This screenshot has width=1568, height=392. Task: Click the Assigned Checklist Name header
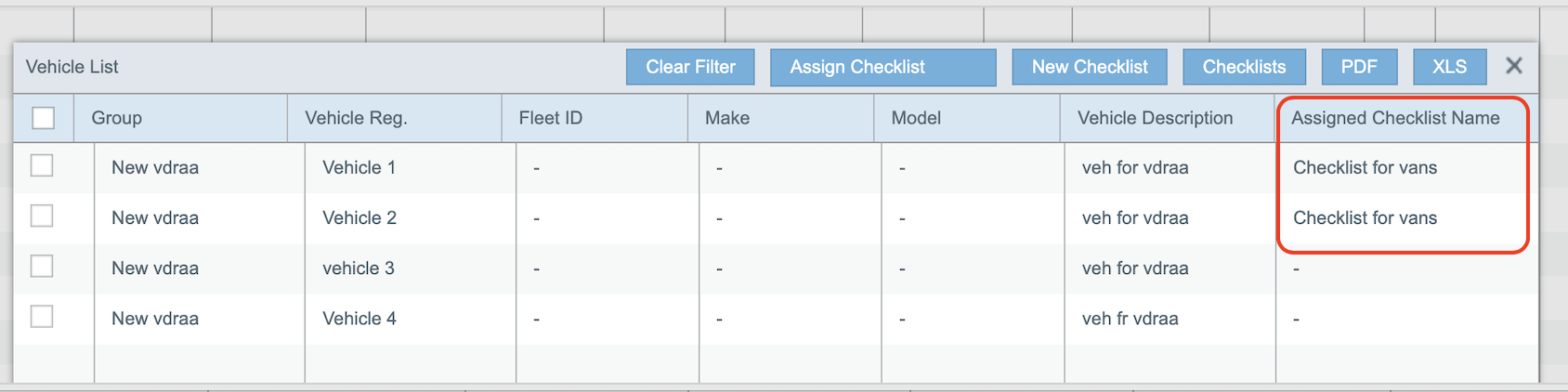click(1395, 118)
